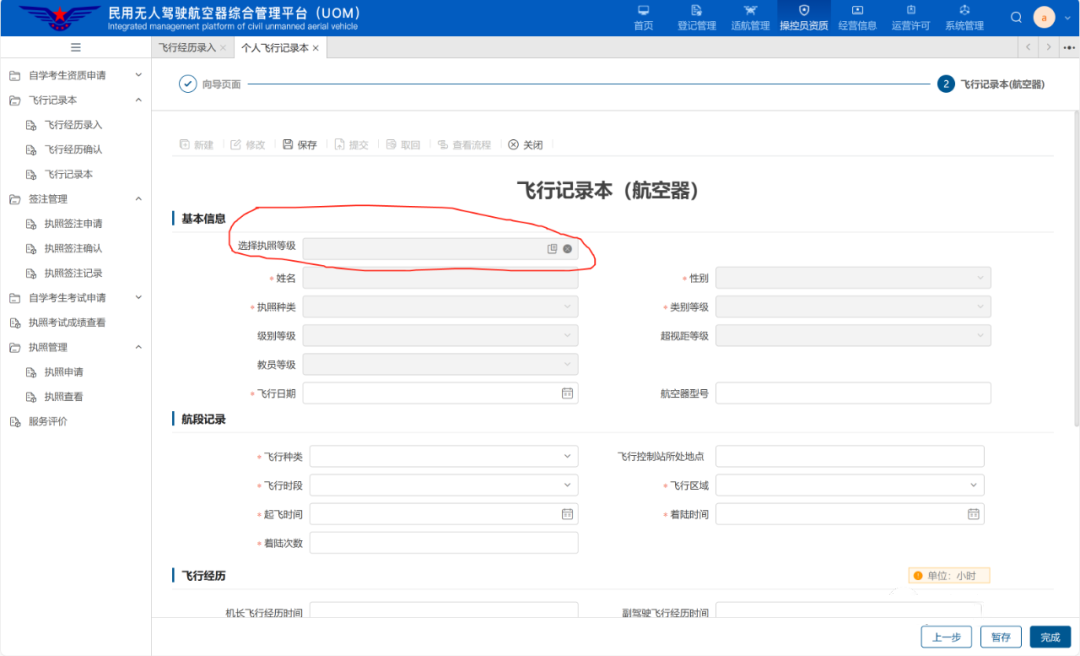Click the 航空器型号 input field

[853, 393]
